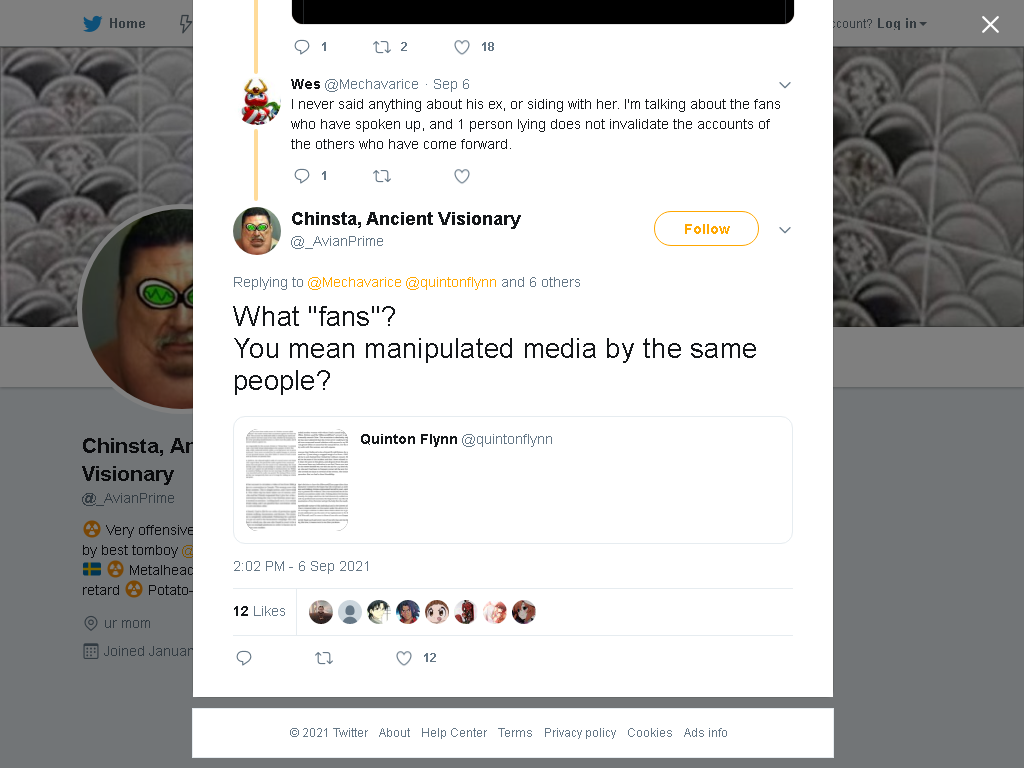Retweet the Wes tweet

click(382, 176)
